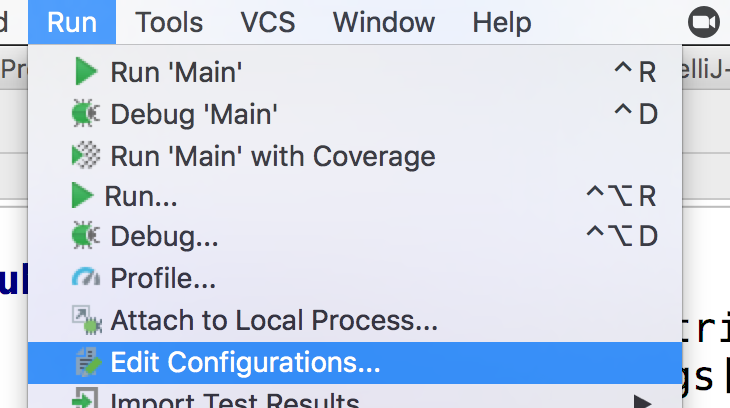The image size is (730, 408).
Task: Click the bug icon beside Debug...
Action: [x=86, y=235]
